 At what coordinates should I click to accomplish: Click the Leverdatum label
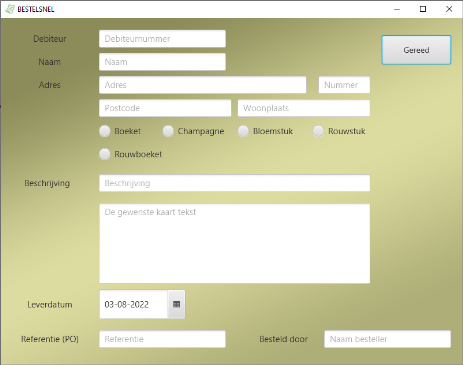pos(50,304)
